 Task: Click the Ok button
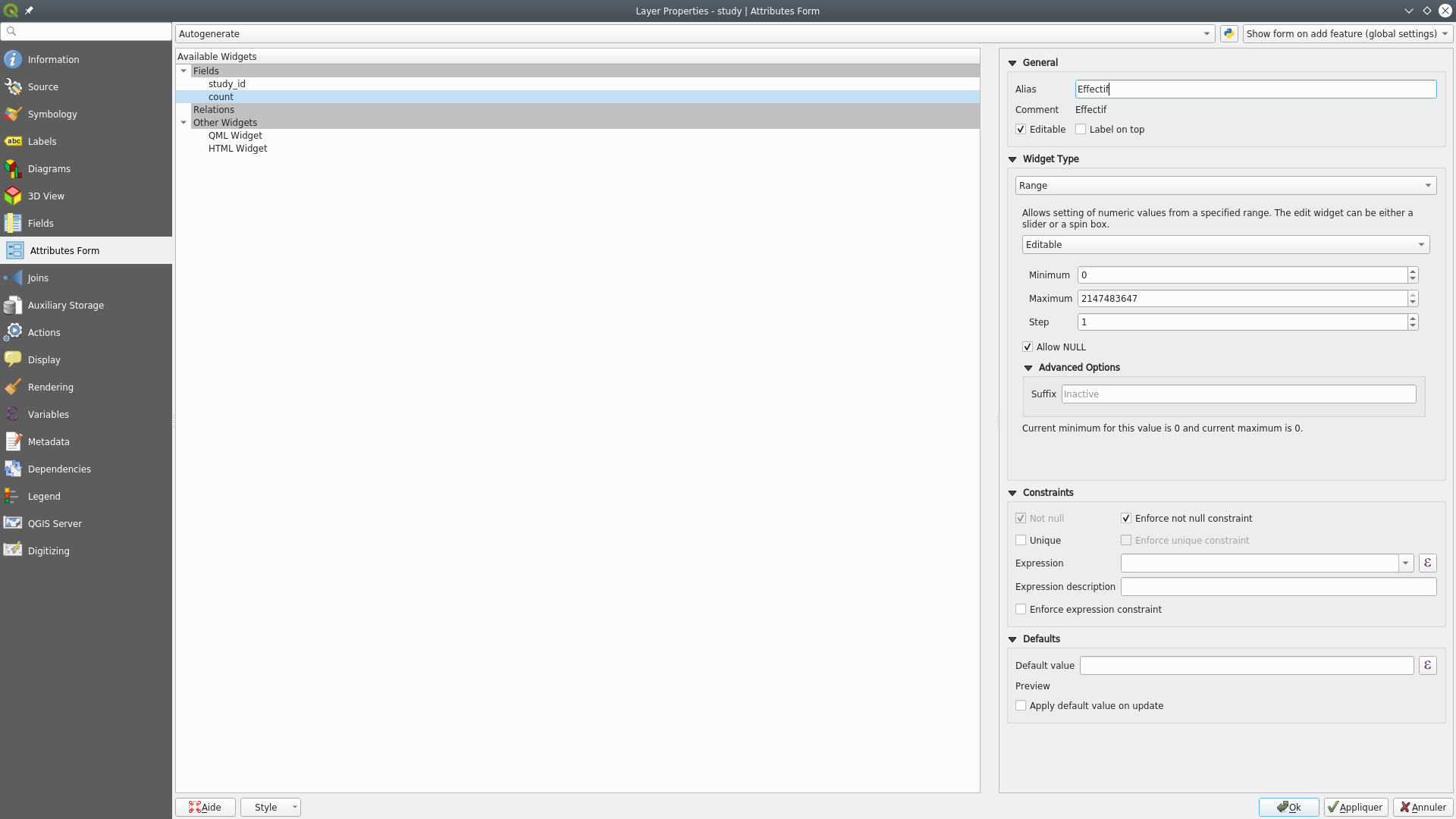point(1288,807)
